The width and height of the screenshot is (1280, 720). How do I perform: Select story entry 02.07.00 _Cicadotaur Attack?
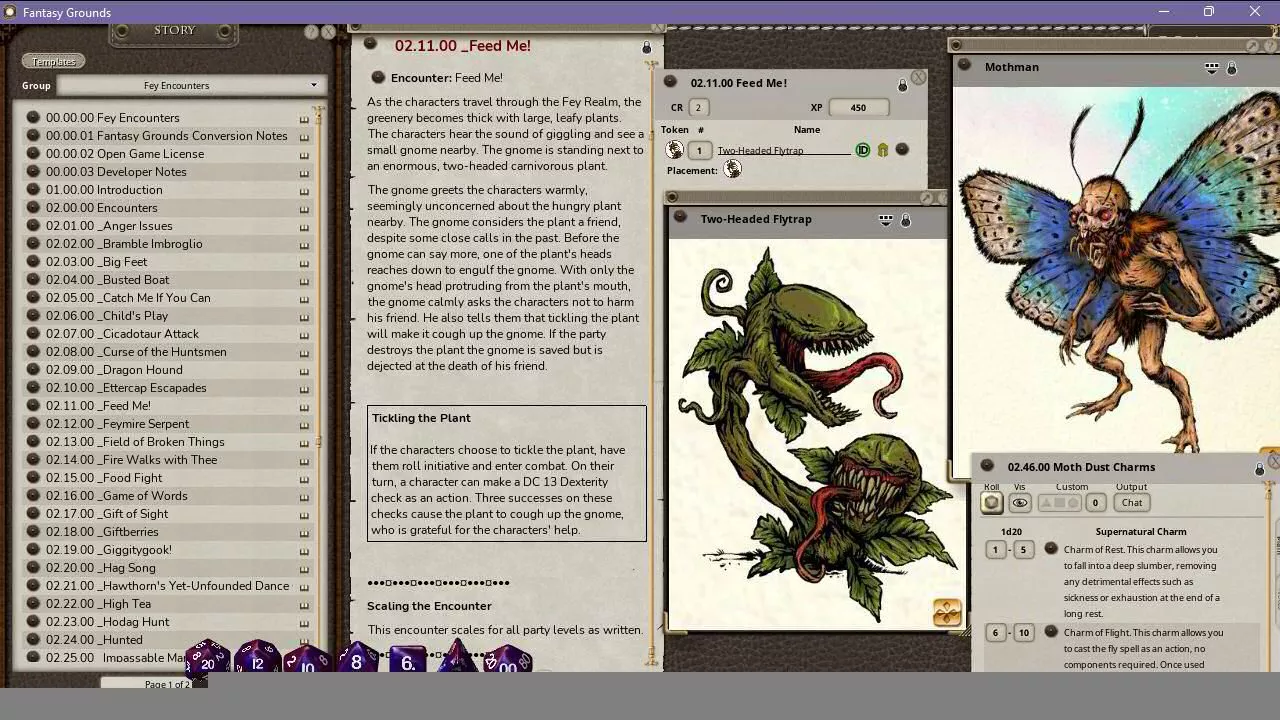point(122,334)
